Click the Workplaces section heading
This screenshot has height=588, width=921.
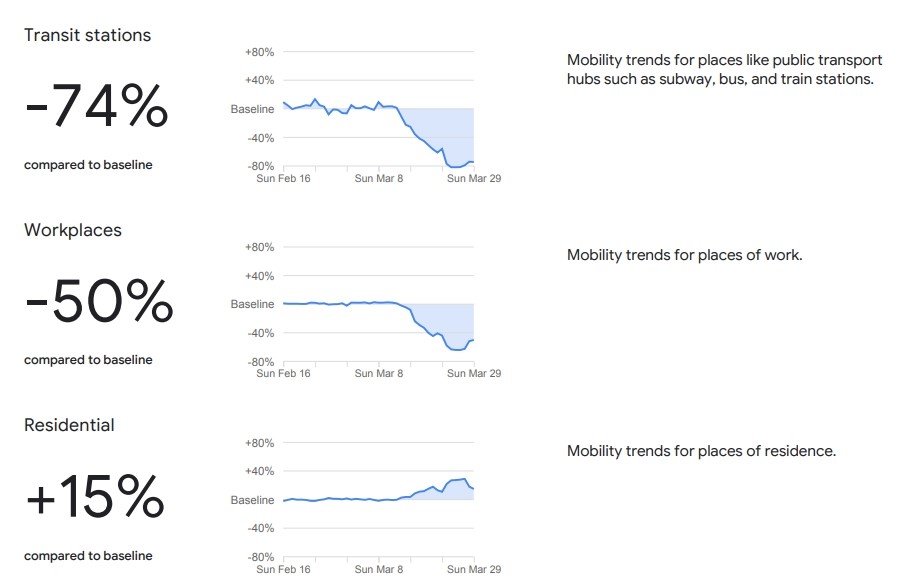coord(73,230)
